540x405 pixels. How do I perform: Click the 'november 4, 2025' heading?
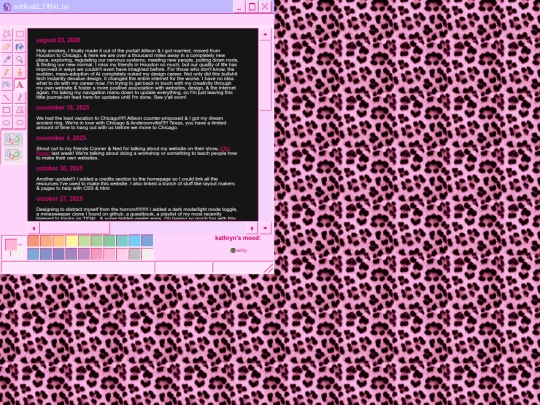(61, 138)
